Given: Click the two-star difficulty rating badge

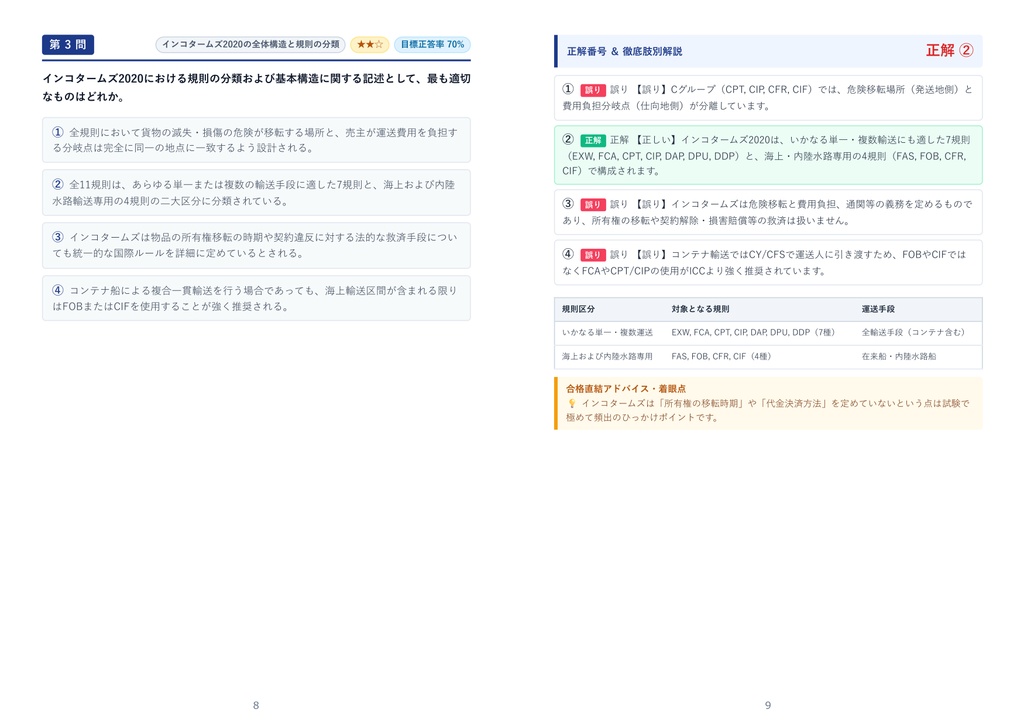Looking at the screenshot, I should pyautogui.click(x=370, y=44).
